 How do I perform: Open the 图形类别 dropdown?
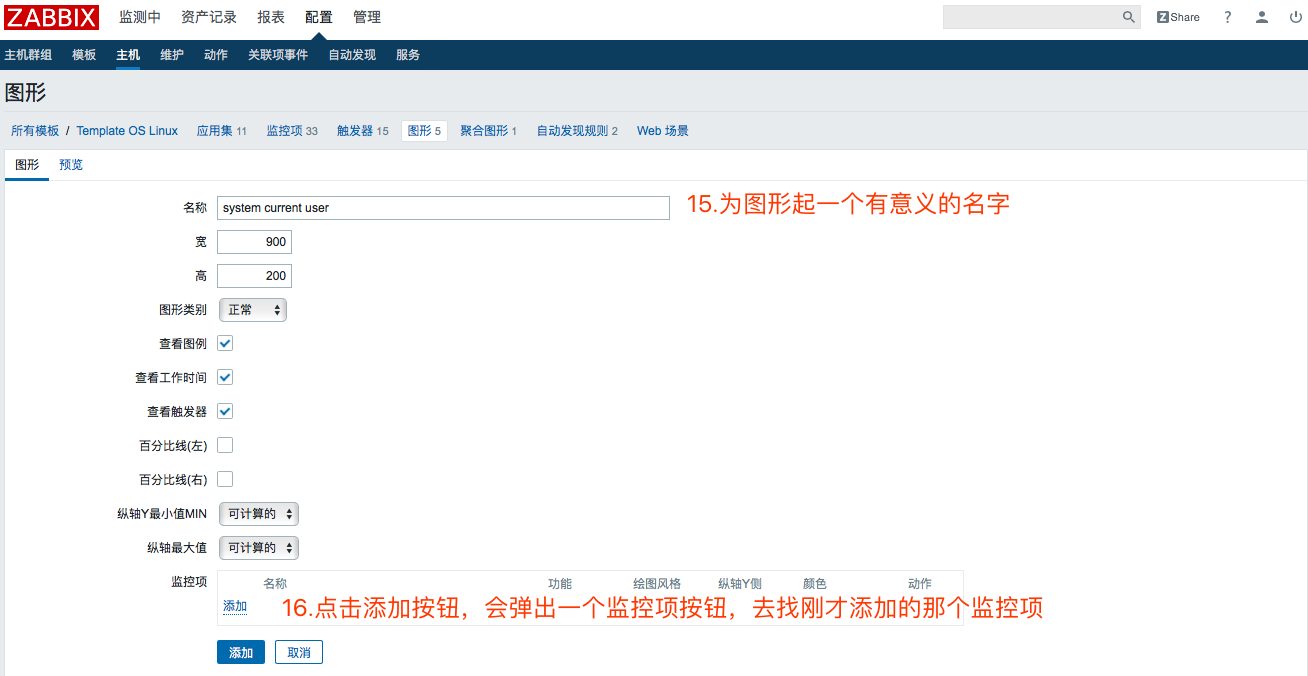tap(253, 310)
